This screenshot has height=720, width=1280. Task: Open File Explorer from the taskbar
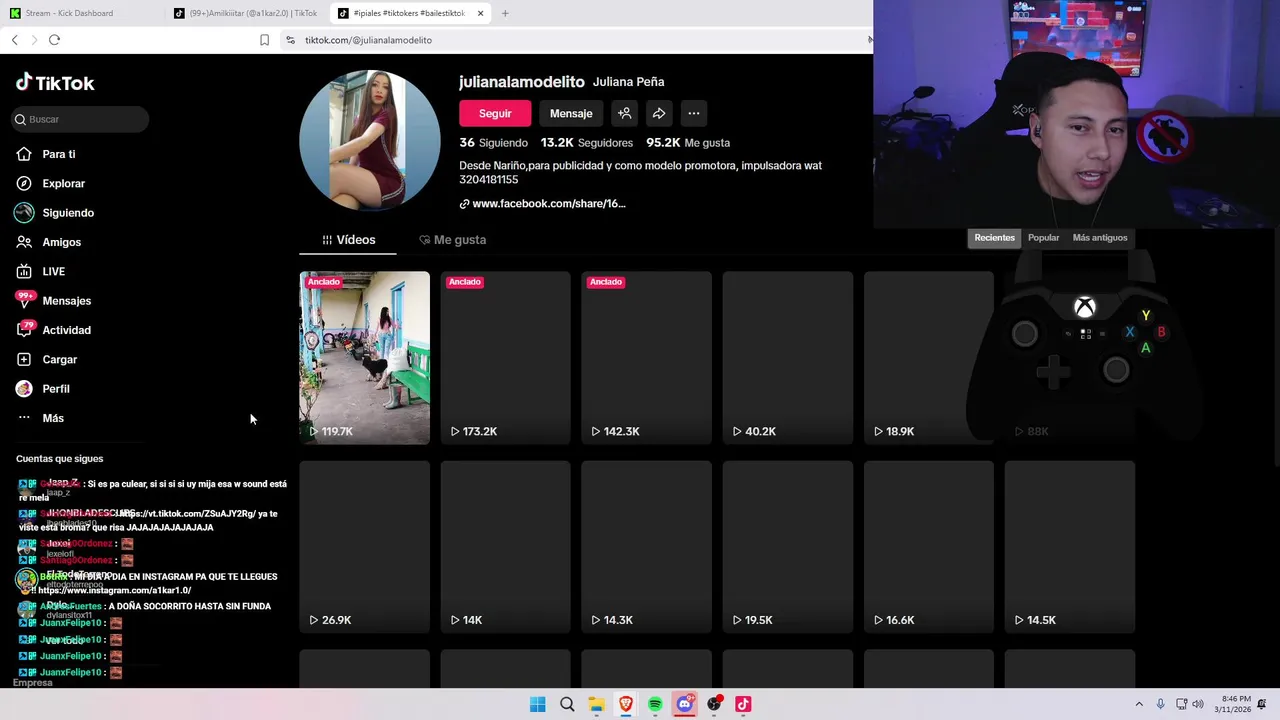(x=596, y=704)
